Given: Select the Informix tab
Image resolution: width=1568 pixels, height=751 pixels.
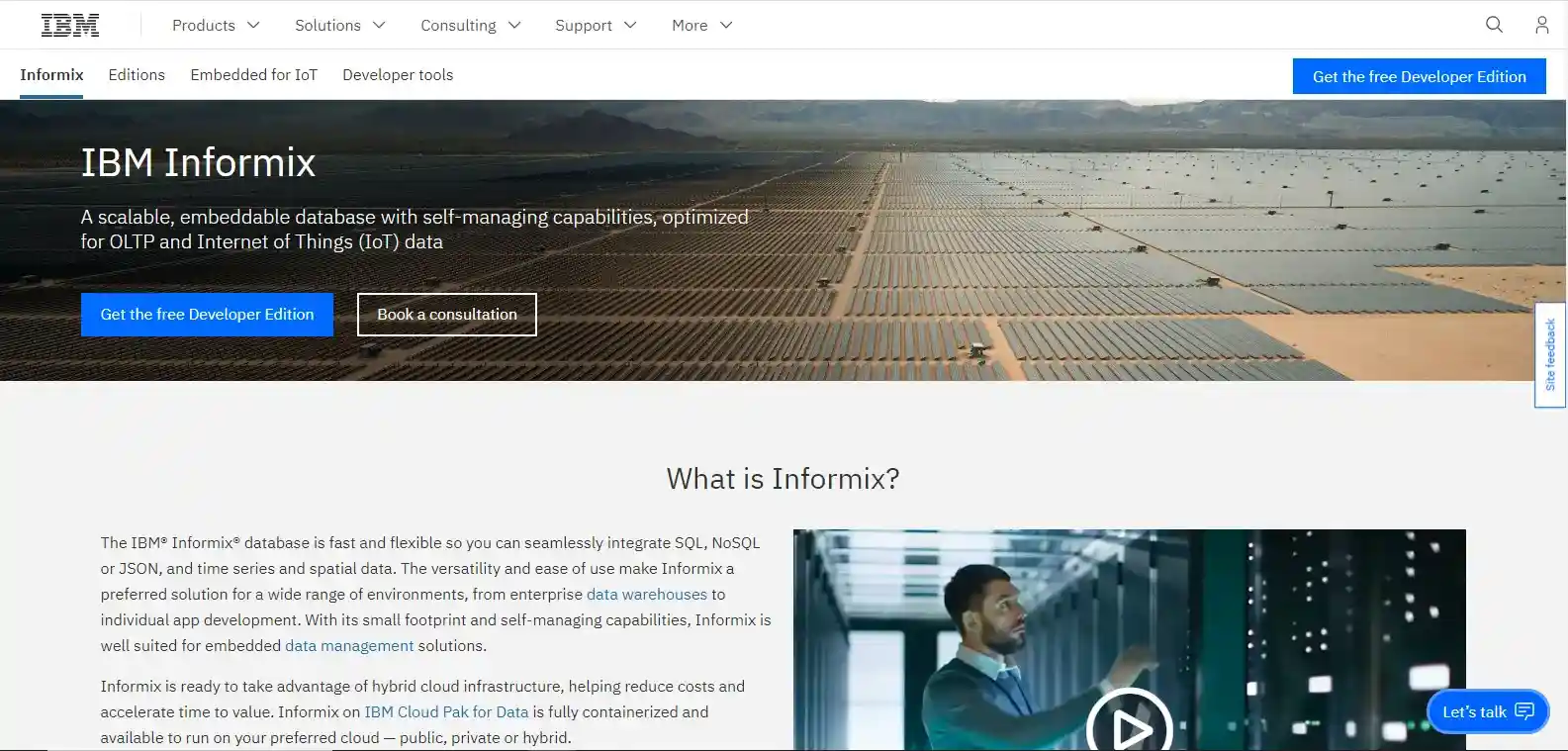Looking at the screenshot, I should pos(51,75).
